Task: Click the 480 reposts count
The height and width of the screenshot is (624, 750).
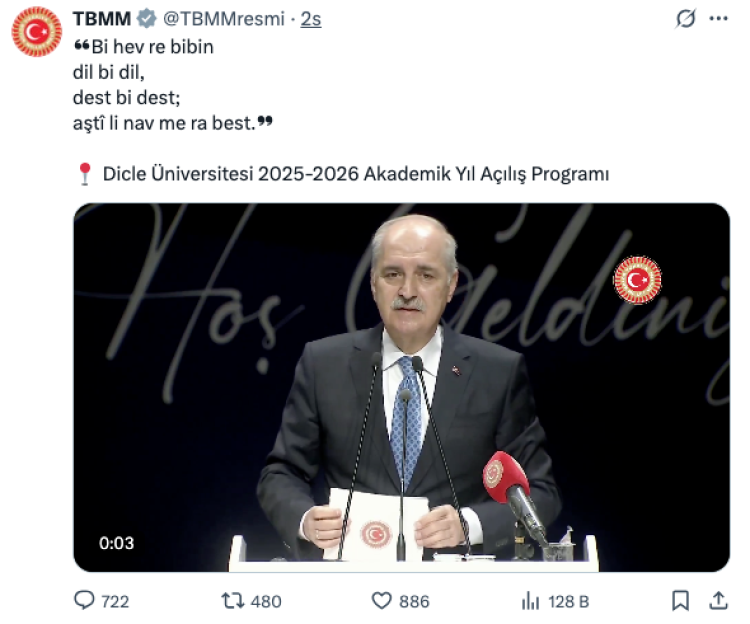Action: click(x=266, y=602)
